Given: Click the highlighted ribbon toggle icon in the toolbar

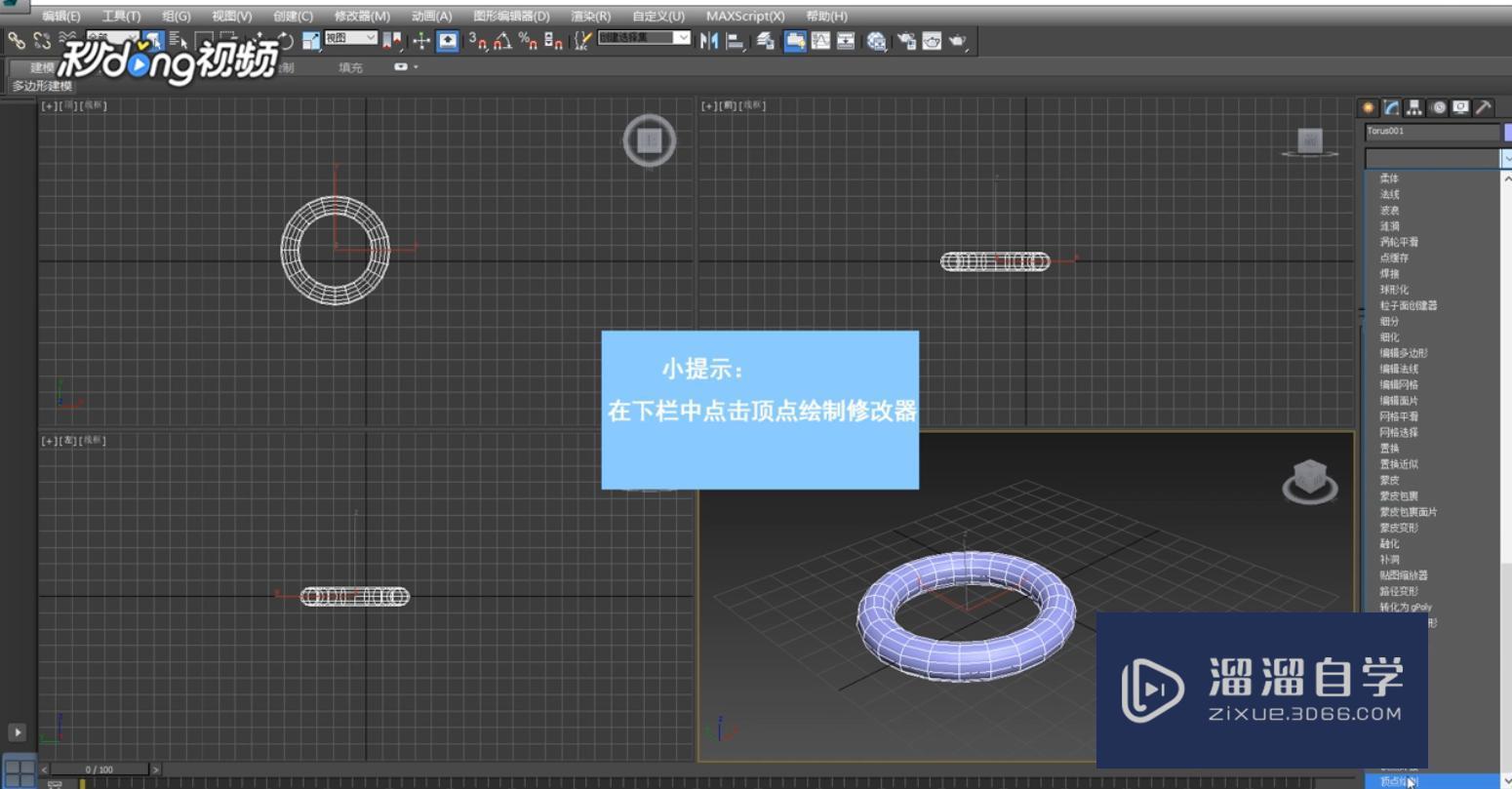Looking at the screenshot, I should 795,41.
